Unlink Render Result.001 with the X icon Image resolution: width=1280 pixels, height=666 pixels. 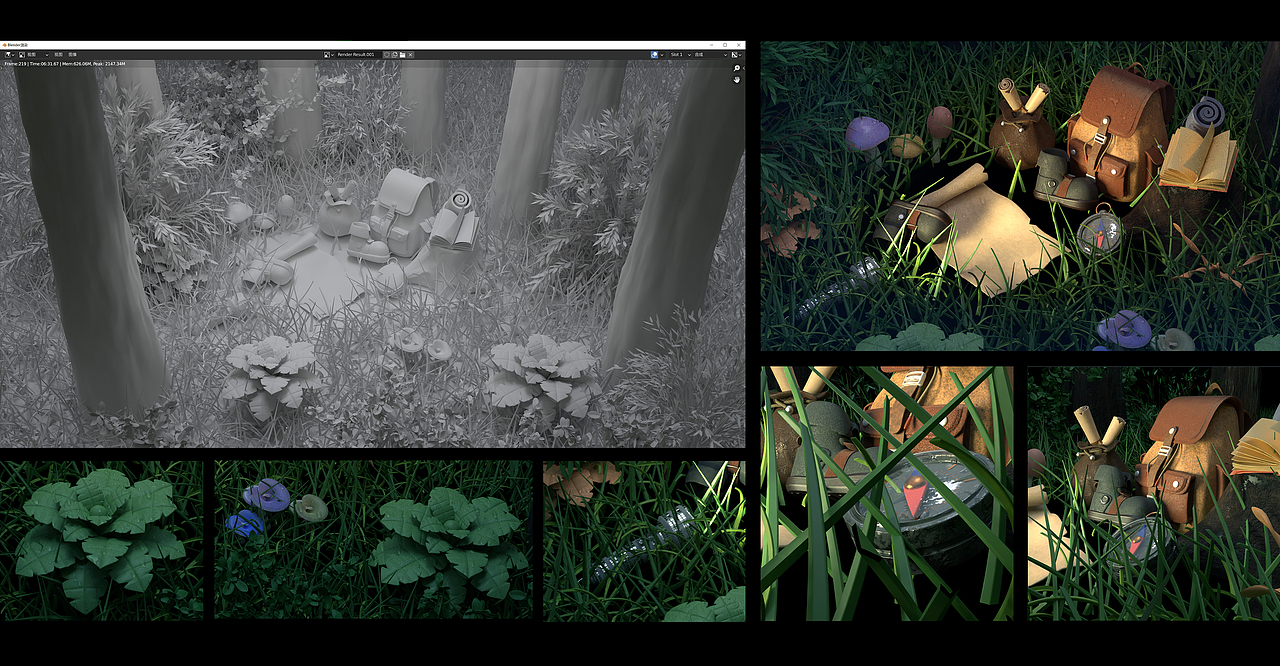410,54
